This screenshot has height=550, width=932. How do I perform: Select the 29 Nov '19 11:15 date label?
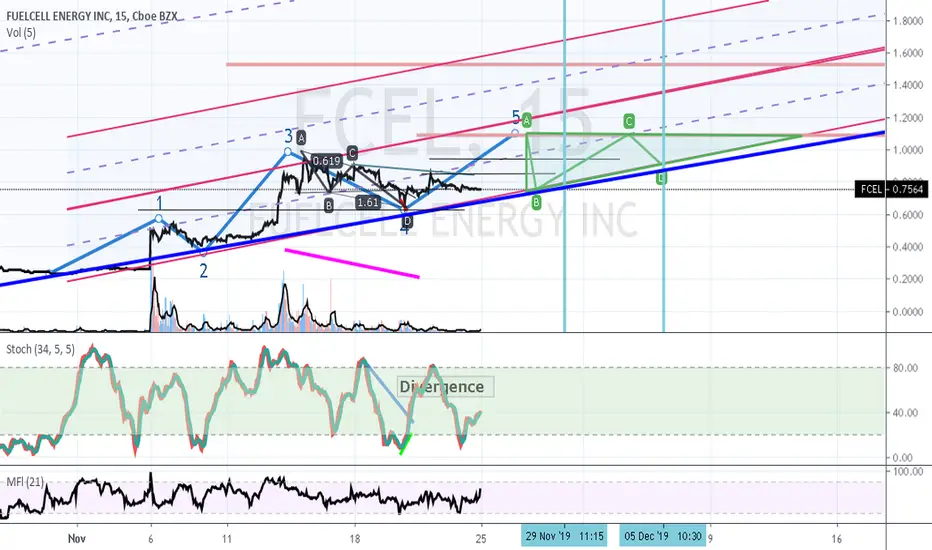click(x=565, y=536)
